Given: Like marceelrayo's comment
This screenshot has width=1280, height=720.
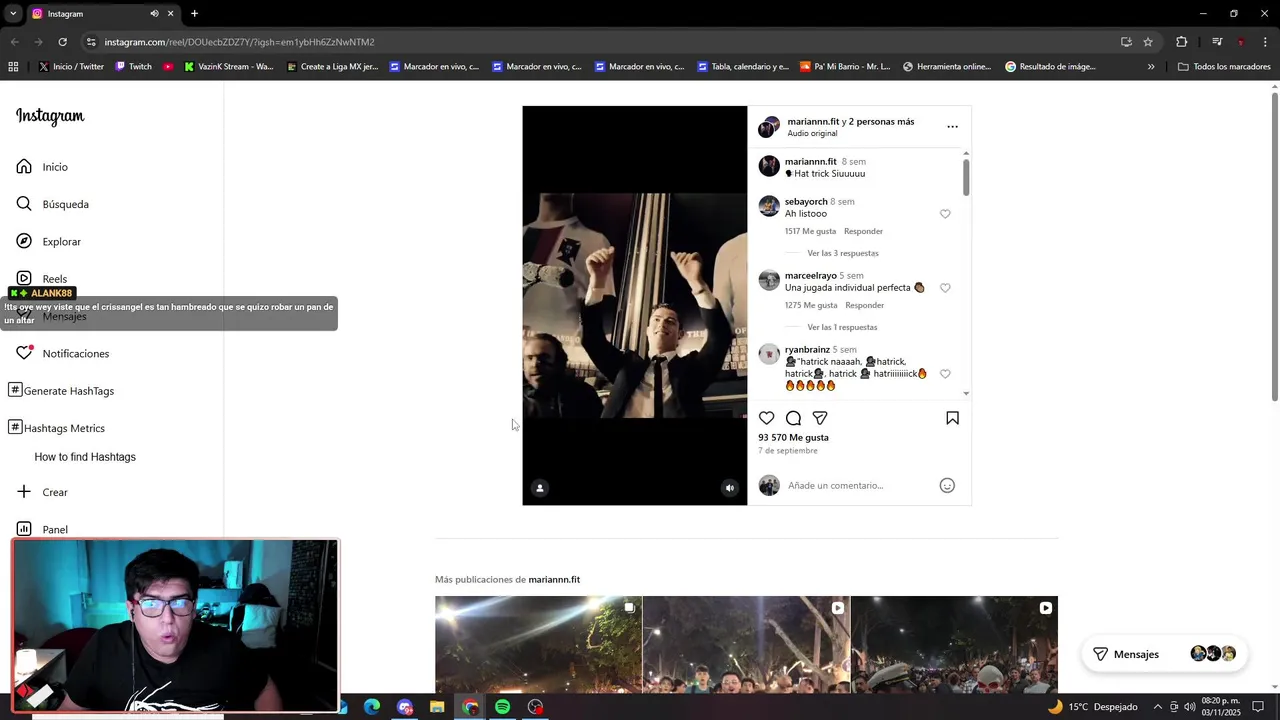Looking at the screenshot, I should pyautogui.click(x=945, y=288).
